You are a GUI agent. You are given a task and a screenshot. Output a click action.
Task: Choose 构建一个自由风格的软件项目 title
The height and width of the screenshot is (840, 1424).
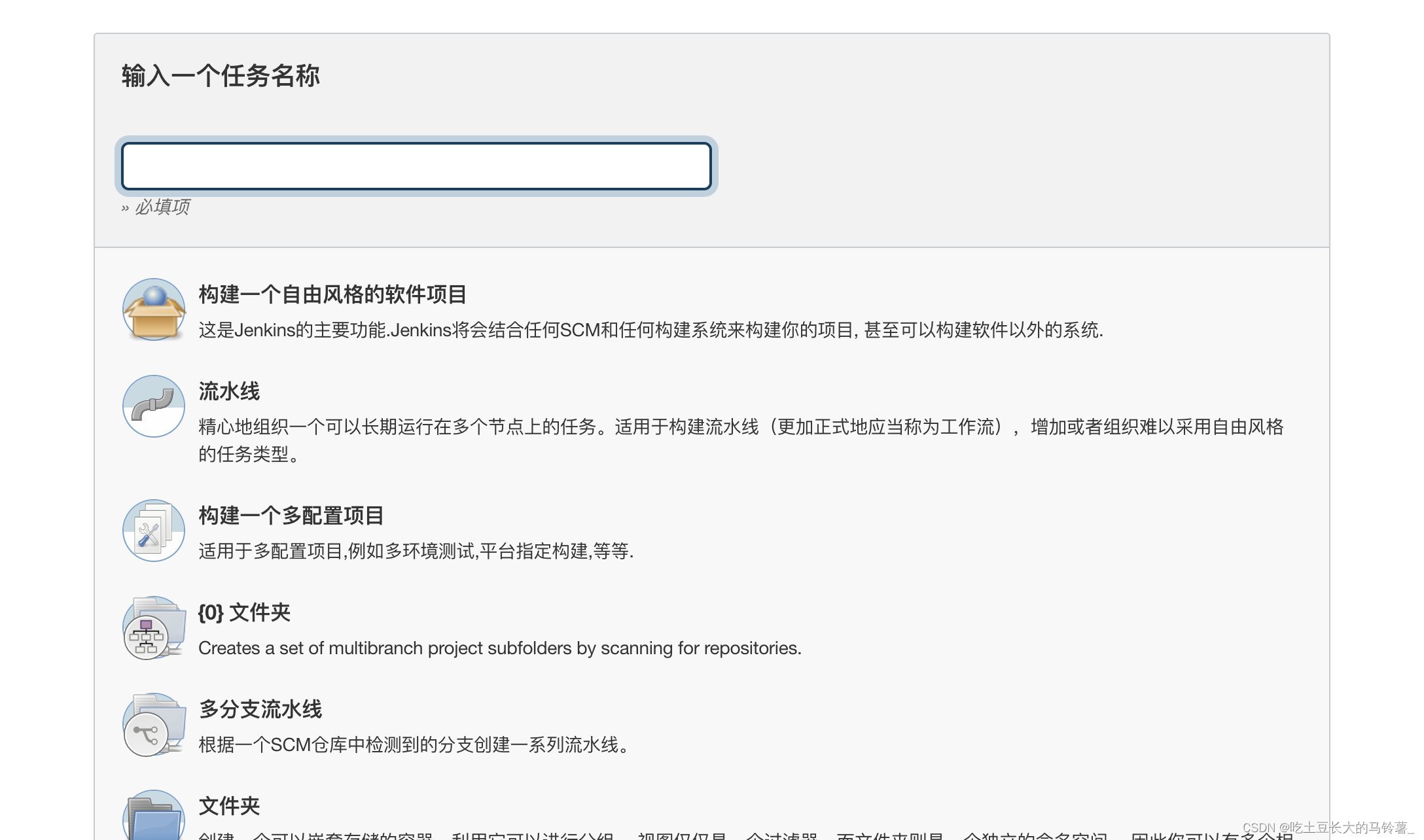point(332,294)
